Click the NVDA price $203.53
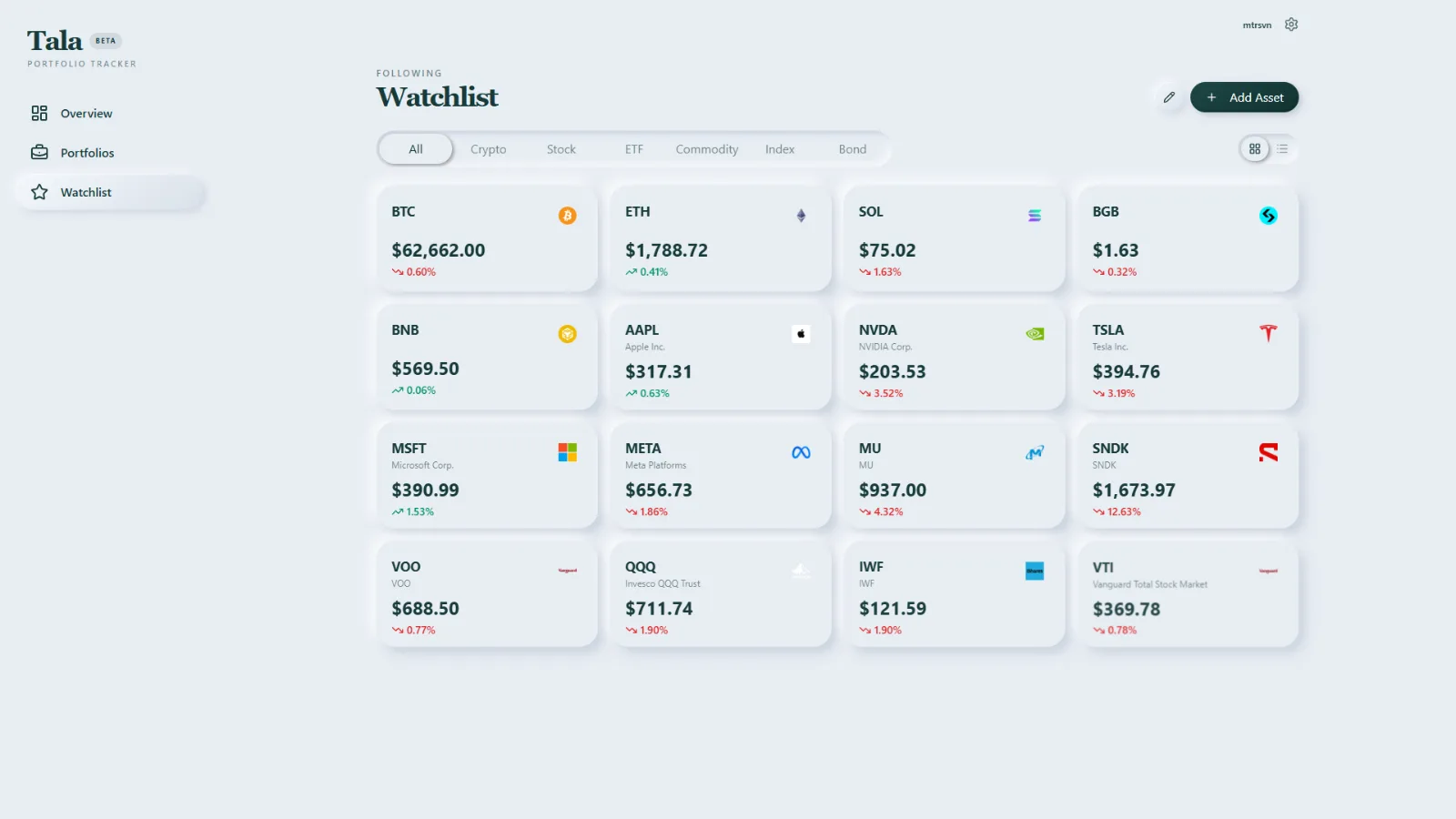 (x=893, y=372)
